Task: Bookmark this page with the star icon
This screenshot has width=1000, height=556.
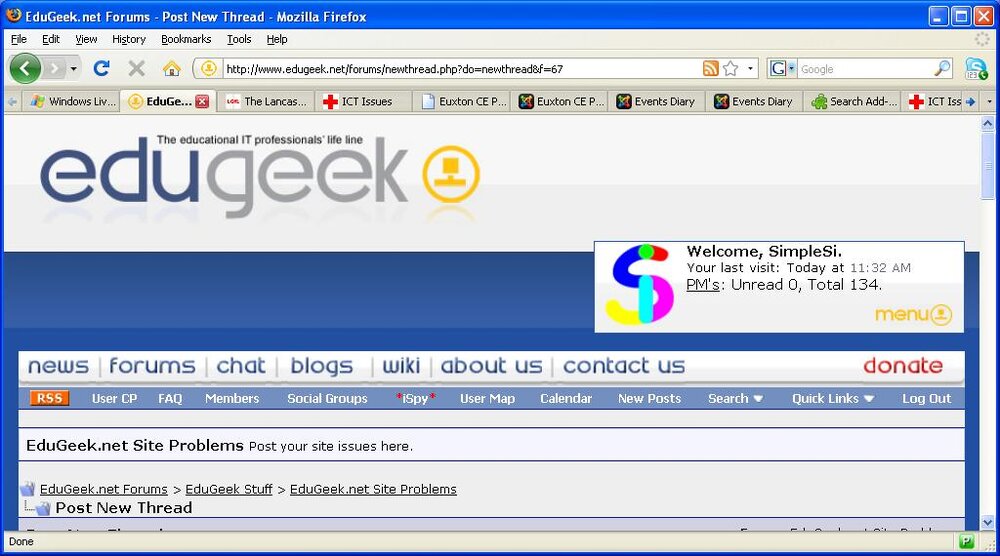Action: point(730,68)
